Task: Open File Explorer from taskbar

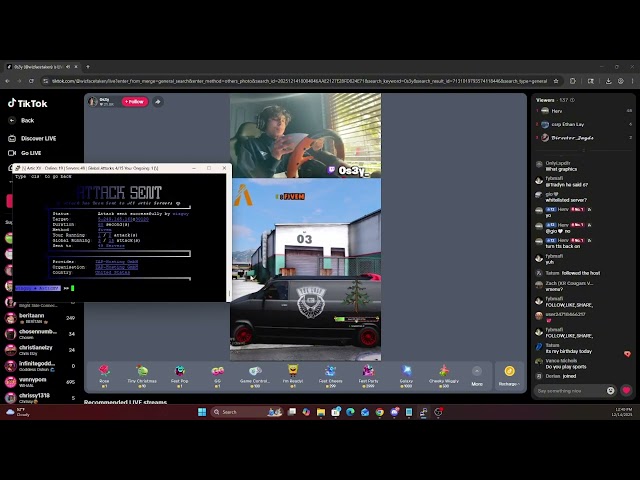Action: [x=321, y=412]
